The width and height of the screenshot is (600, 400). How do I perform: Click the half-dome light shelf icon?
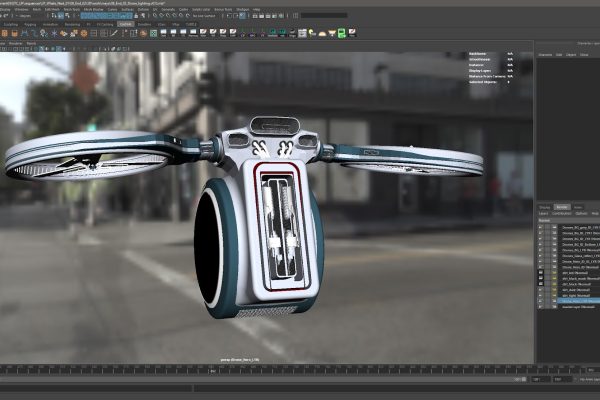[322, 34]
